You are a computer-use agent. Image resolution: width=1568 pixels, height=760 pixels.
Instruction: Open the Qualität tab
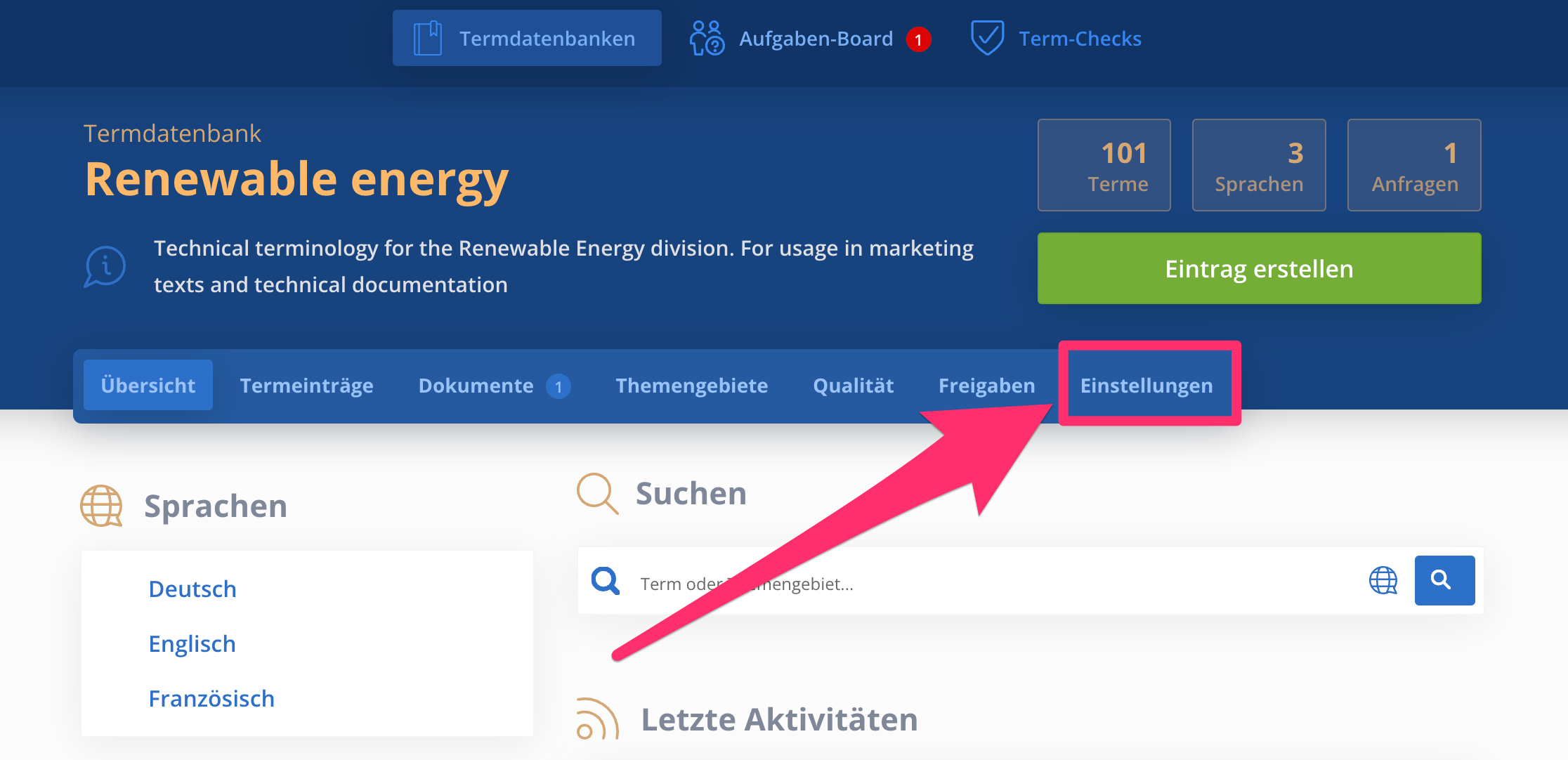(853, 385)
